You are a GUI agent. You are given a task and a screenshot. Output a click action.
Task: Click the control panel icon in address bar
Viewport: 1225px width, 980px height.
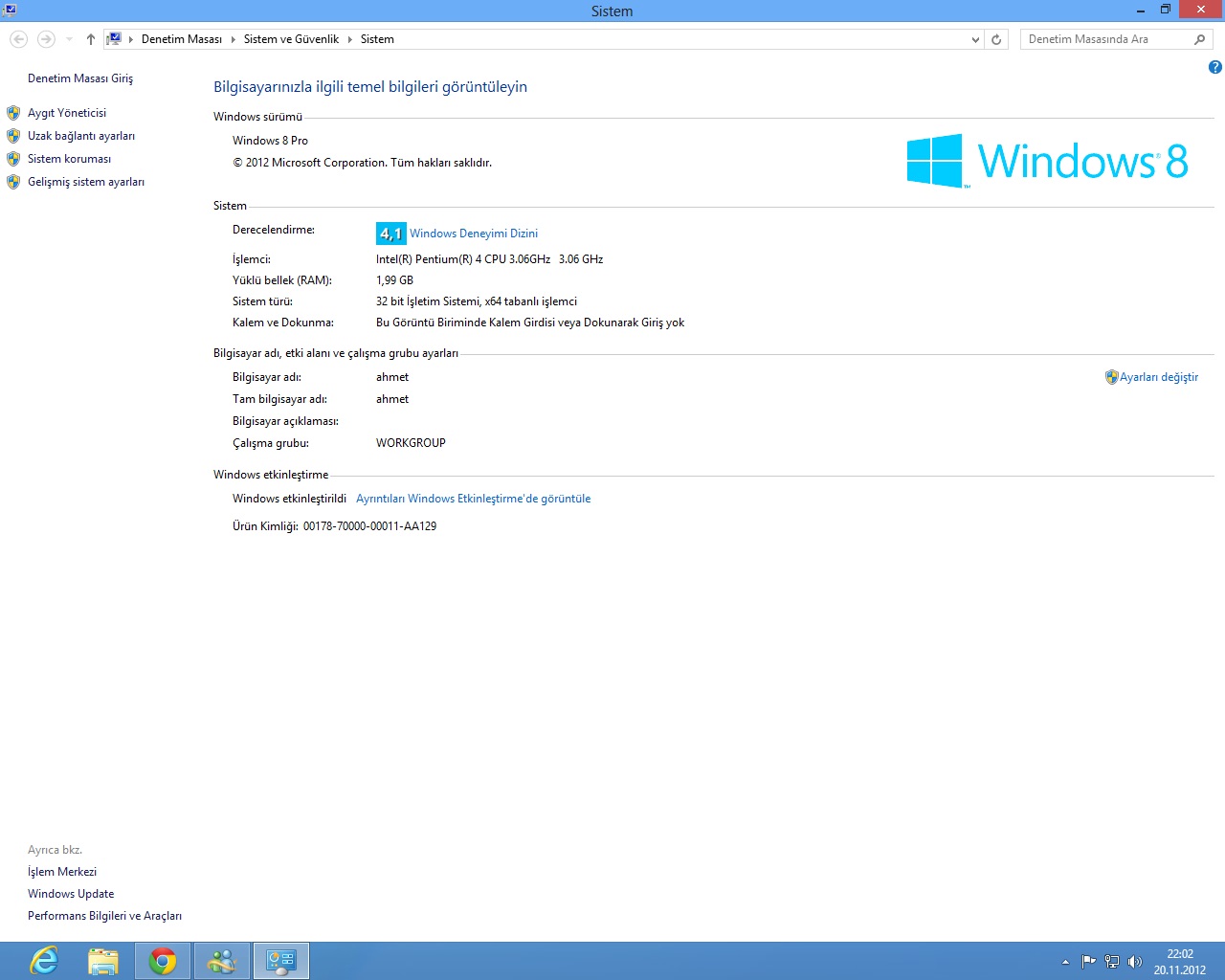pyautogui.click(x=114, y=39)
